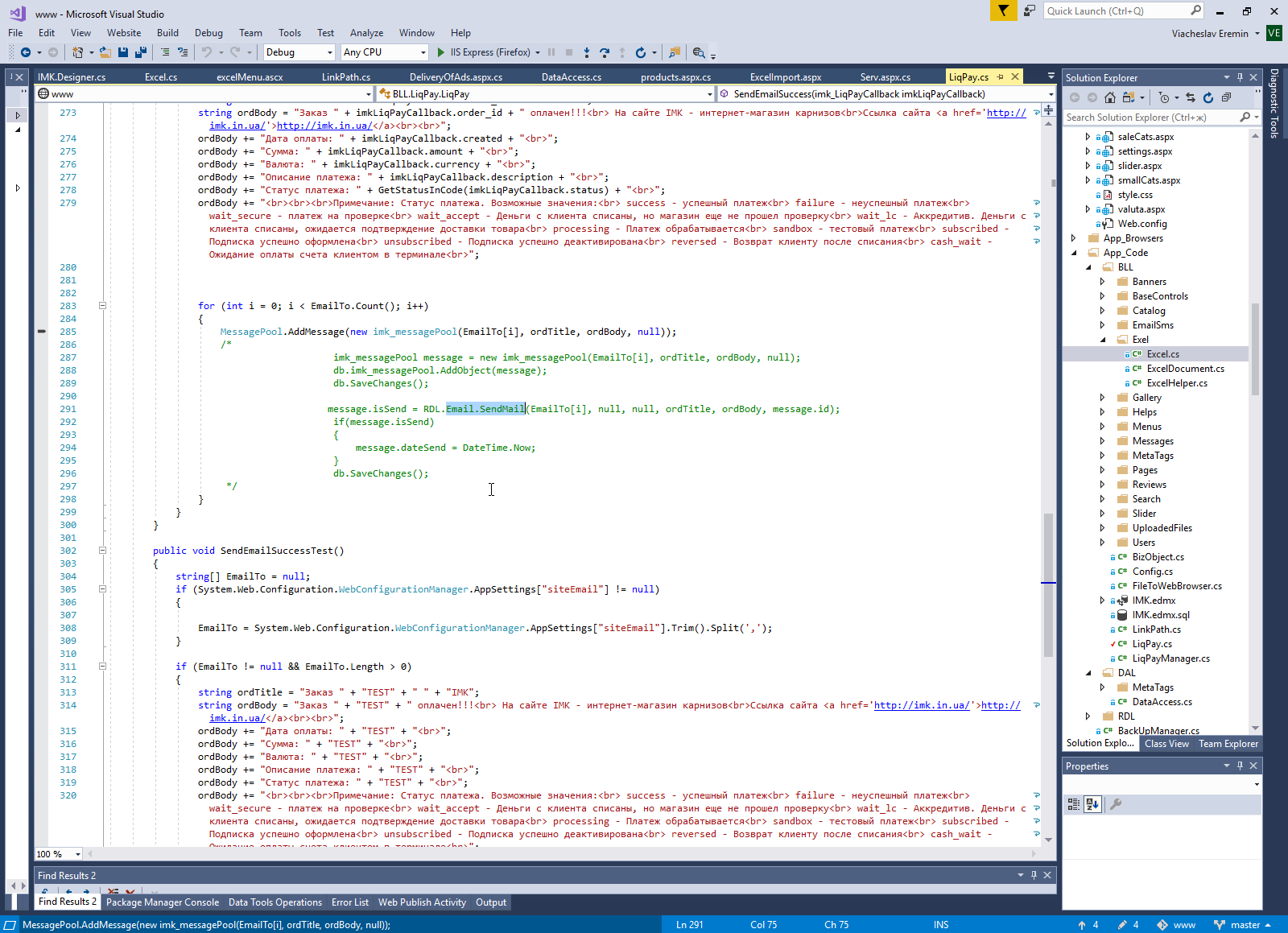Click the Collapse All icon in Solution Explorer
The width and height of the screenshot is (1288, 933).
point(1226,97)
